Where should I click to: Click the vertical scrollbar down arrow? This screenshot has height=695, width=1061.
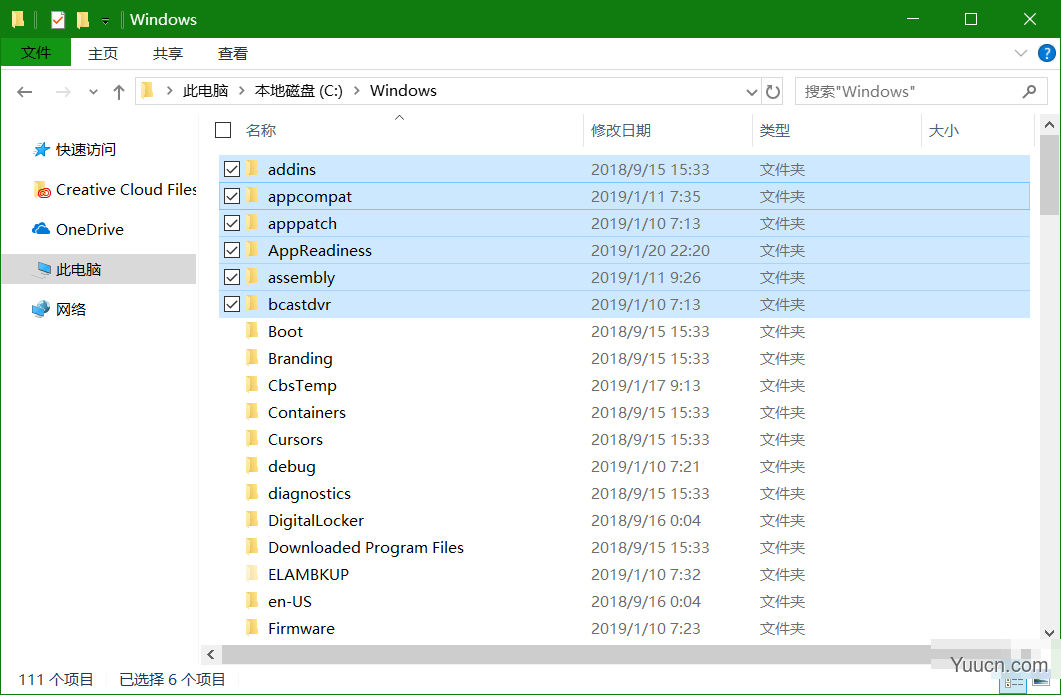click(1049, 633)
